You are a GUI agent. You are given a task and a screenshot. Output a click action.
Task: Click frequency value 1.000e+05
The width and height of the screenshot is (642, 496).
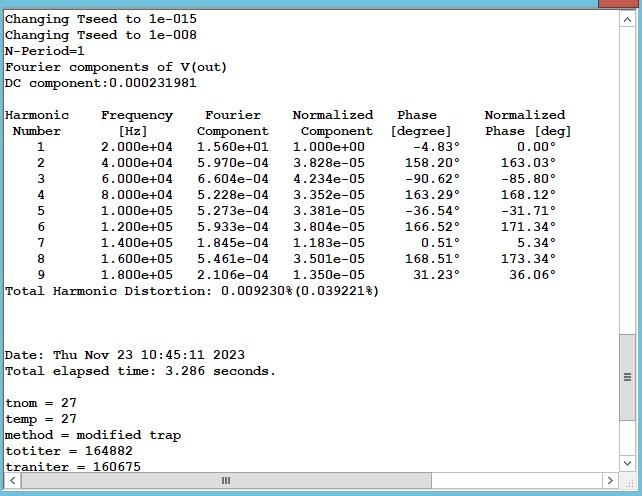click(x=137, y=211)
